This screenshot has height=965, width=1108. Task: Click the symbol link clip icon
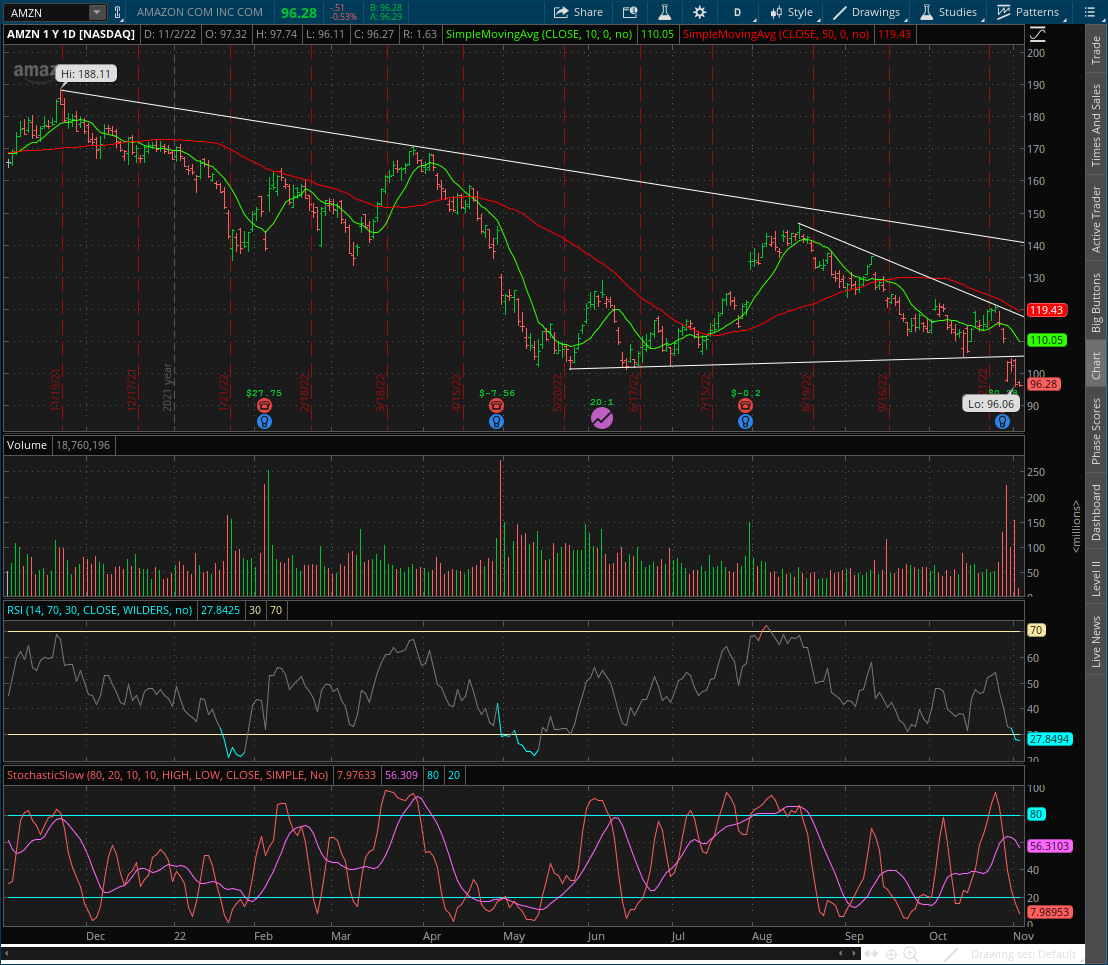click(x=117, y=12)
